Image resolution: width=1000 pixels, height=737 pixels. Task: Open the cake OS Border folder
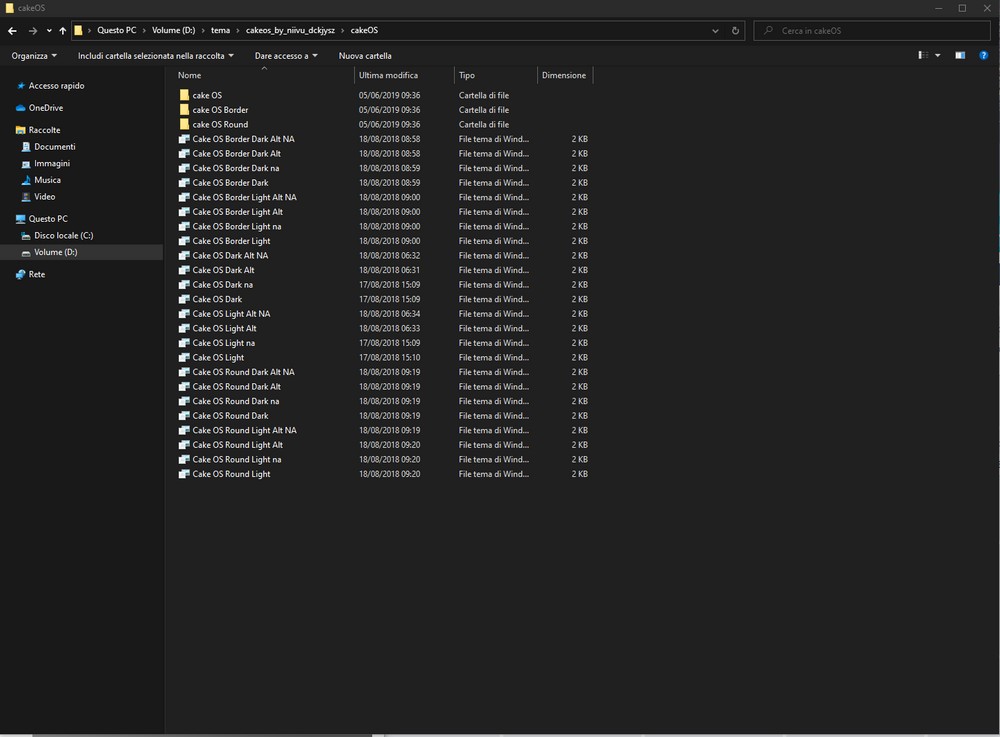click(x=220, y=110)
